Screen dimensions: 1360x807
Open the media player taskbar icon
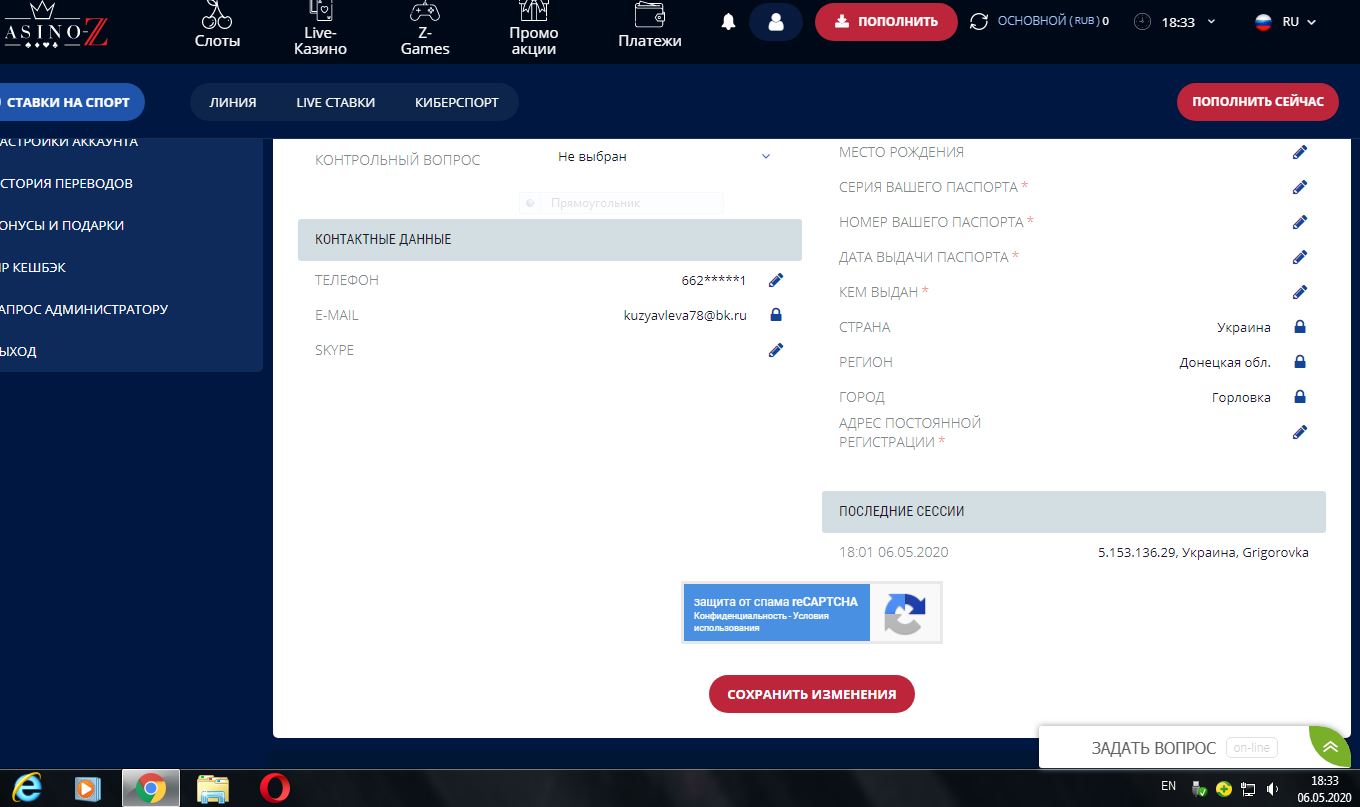(x=88, y=788)
